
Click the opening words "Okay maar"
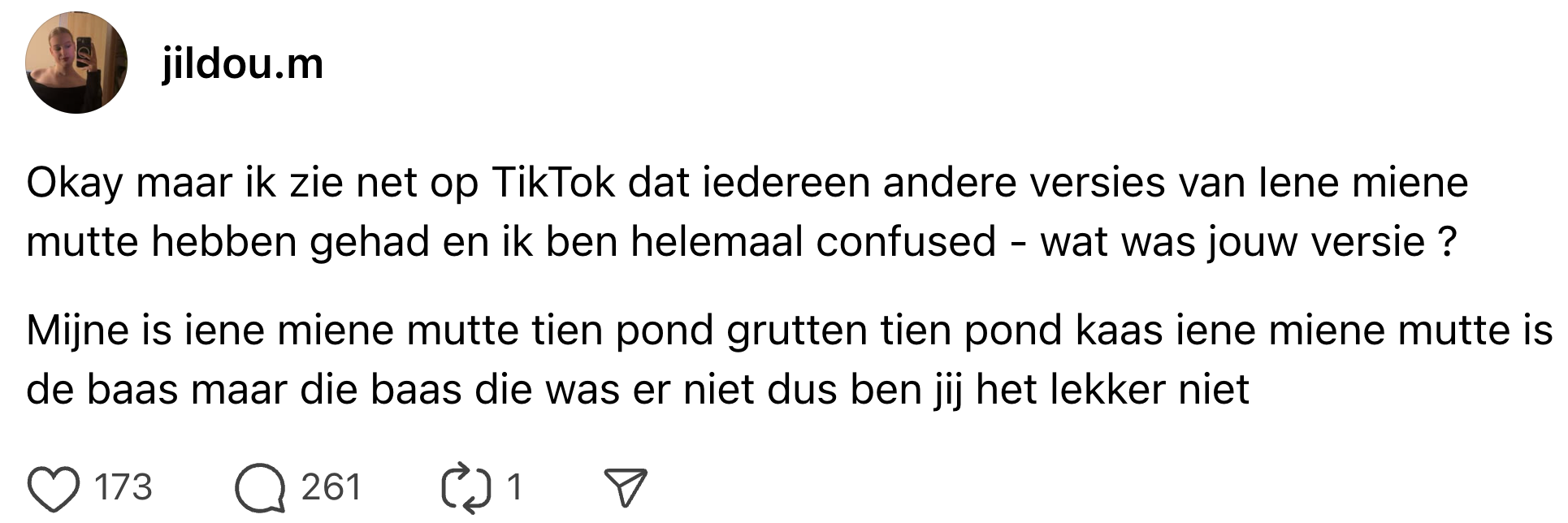coord(128,183)
